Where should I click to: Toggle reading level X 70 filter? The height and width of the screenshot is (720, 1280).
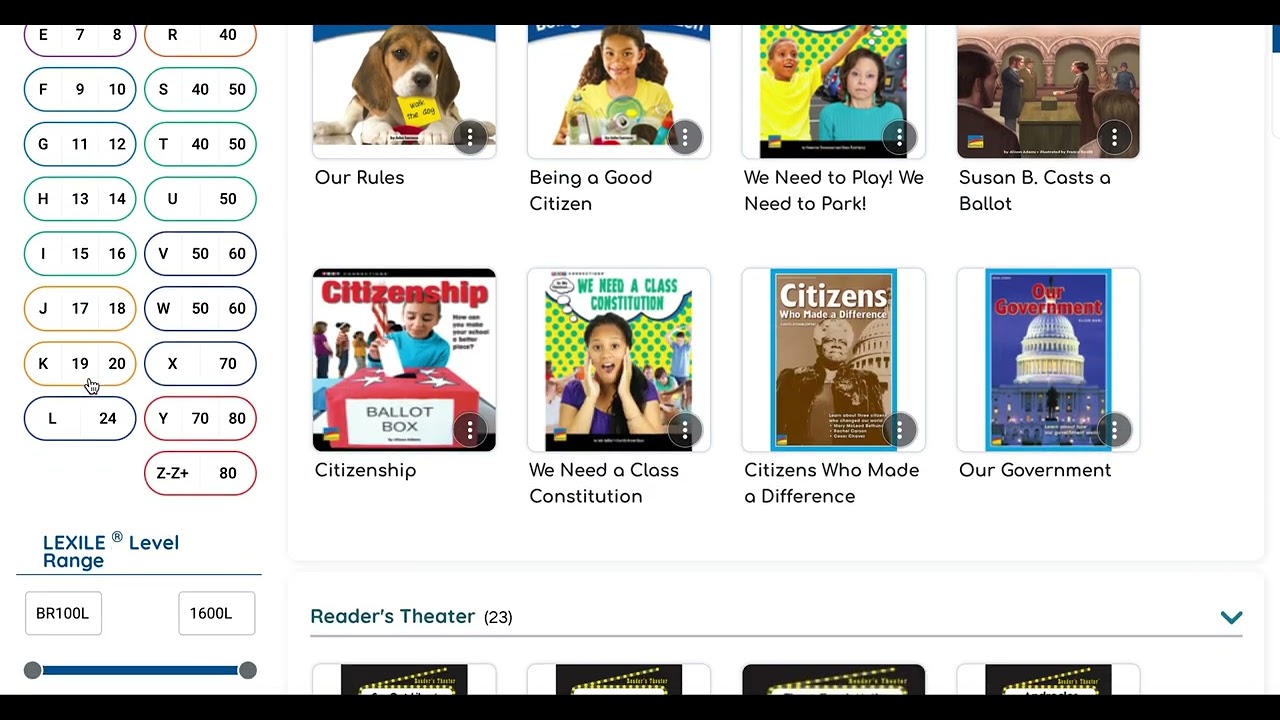[200, 364]
